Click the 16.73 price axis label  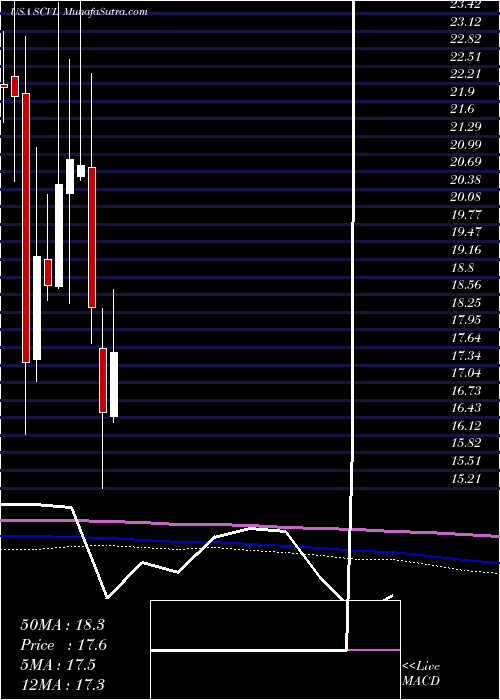[466, 392]
